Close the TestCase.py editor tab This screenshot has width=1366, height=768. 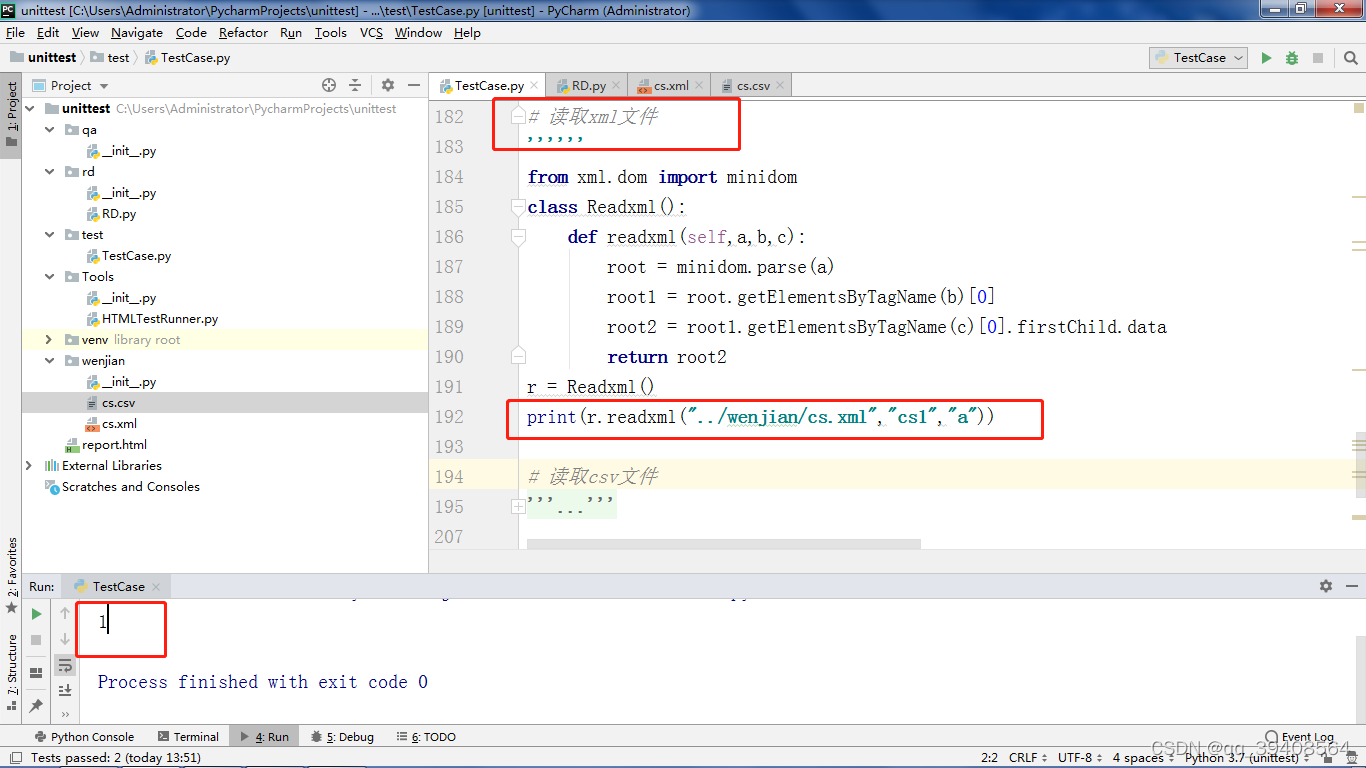pos(535,86)
